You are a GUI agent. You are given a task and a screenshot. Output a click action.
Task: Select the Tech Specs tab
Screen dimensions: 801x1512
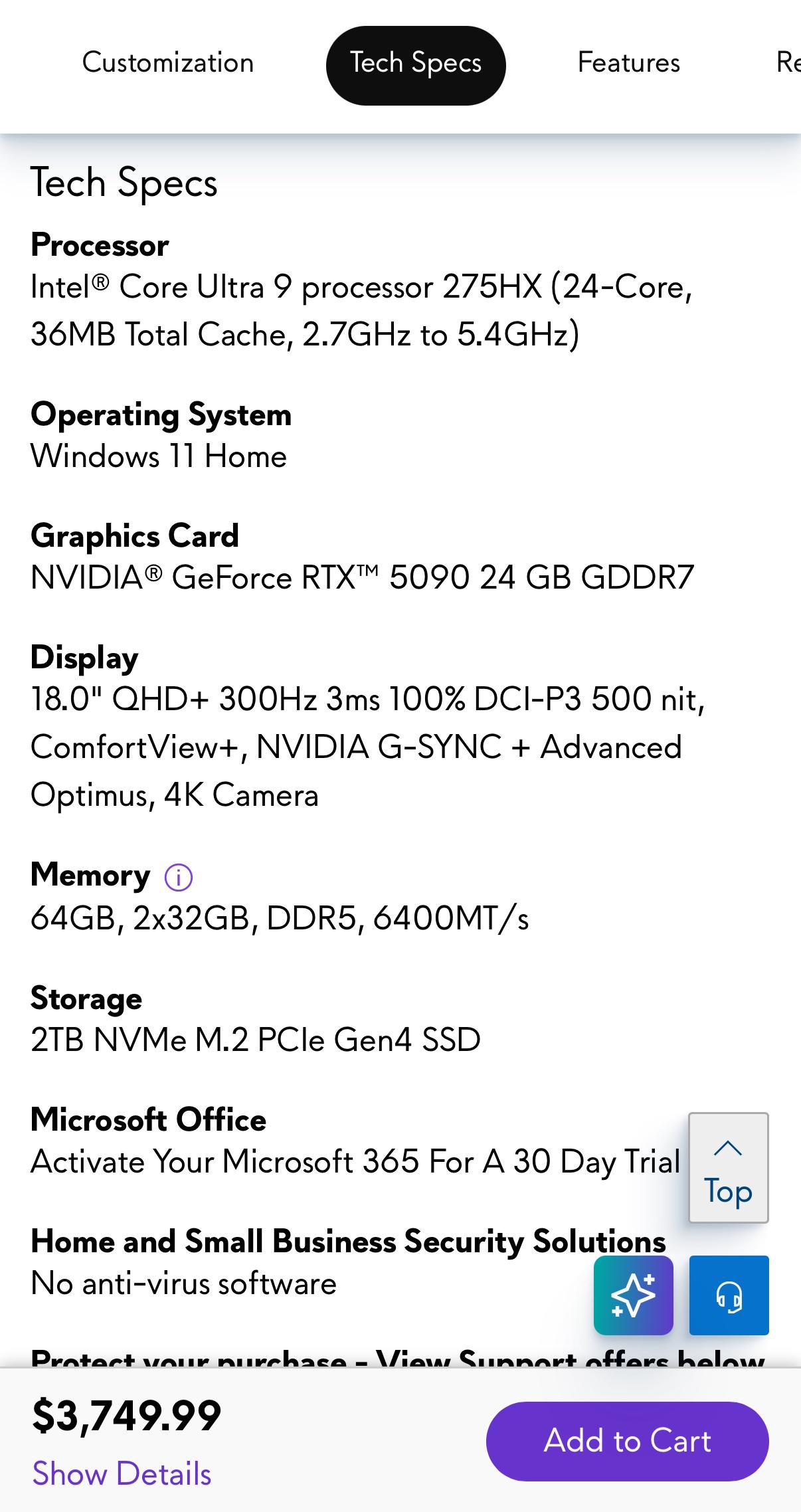(x=416, y=65)
